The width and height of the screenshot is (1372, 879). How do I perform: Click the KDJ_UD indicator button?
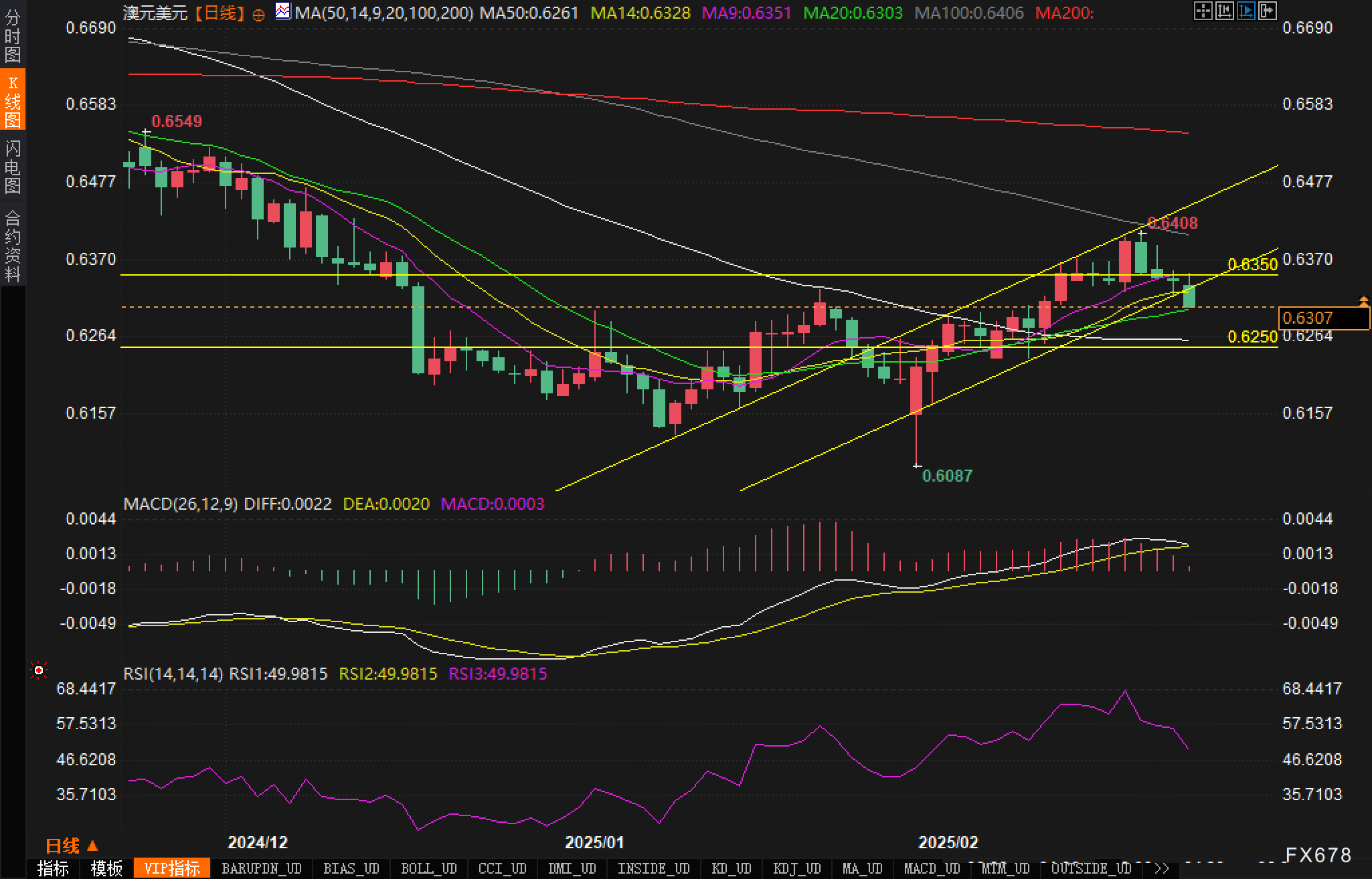click(796, 868)
